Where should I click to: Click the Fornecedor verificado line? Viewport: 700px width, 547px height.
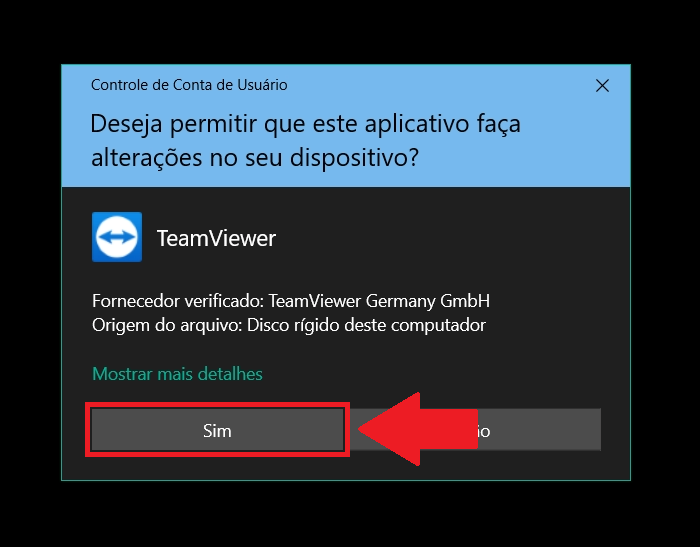coord(291,301)
